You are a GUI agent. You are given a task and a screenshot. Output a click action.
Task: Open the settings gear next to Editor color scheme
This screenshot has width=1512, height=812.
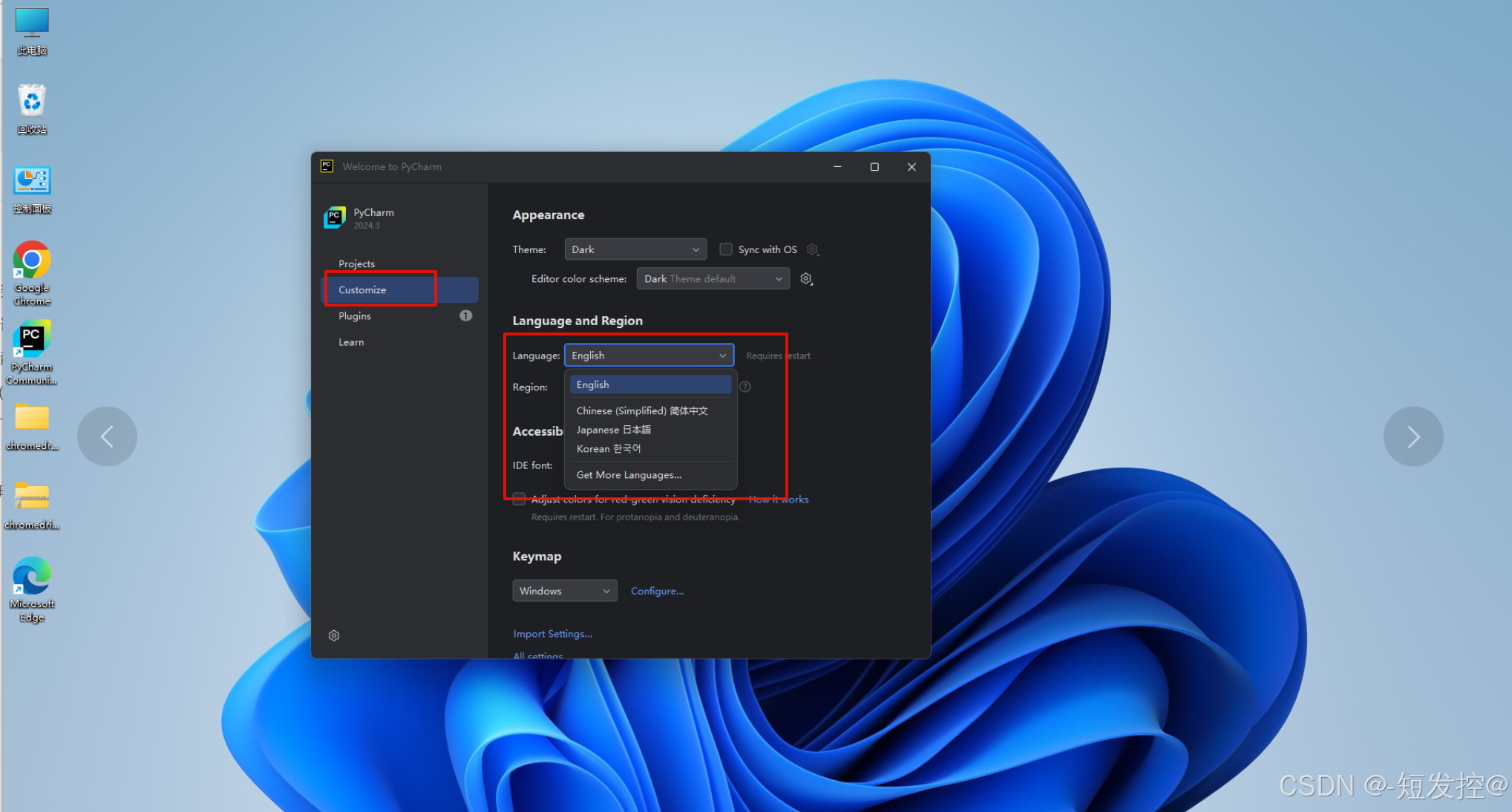(x=806, y=278)
